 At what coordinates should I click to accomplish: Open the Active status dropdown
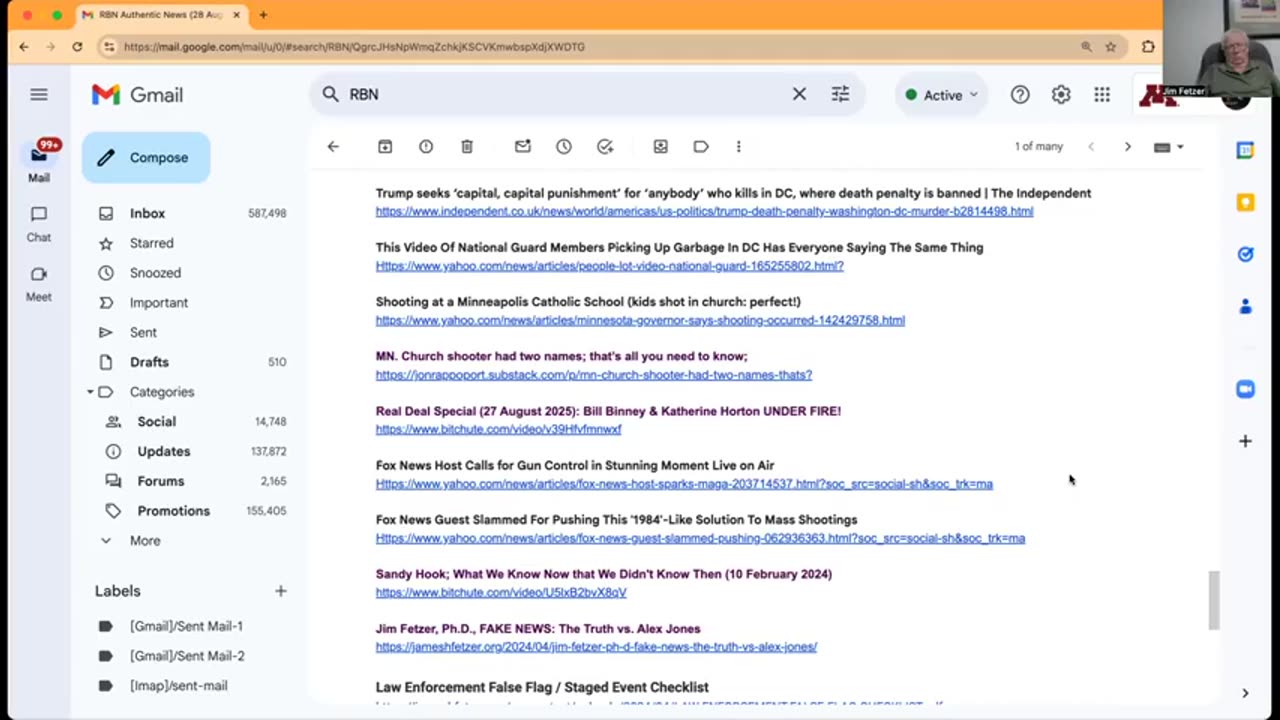(940, 95)
